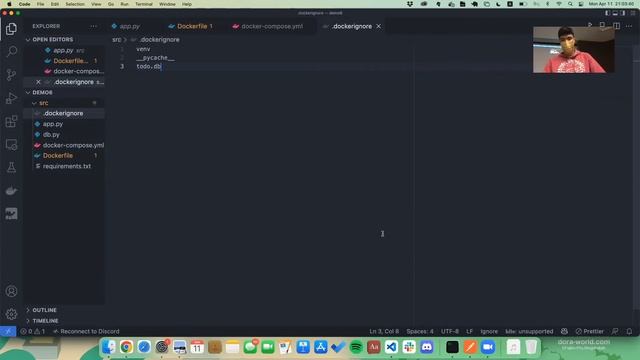Select app.py in Open Editors list

click(63, 50)
